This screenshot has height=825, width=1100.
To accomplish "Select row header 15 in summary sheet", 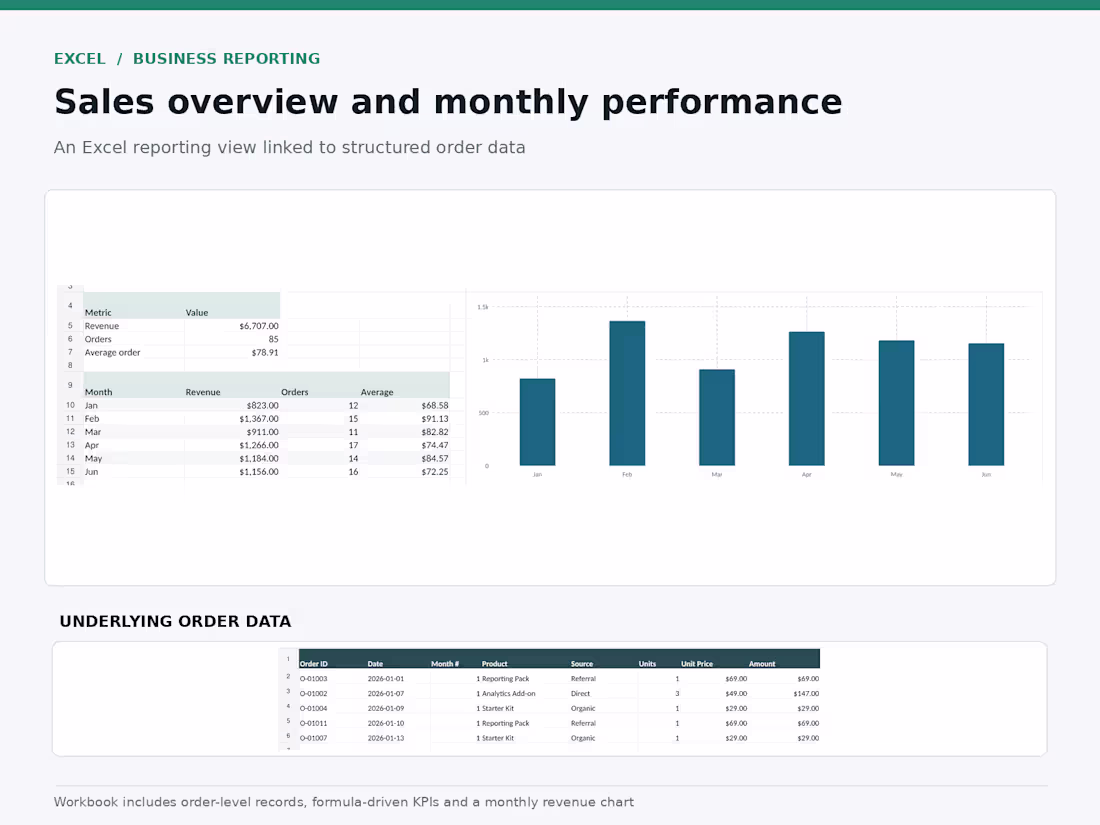I will pyautogui.click(x=70, y=472).
